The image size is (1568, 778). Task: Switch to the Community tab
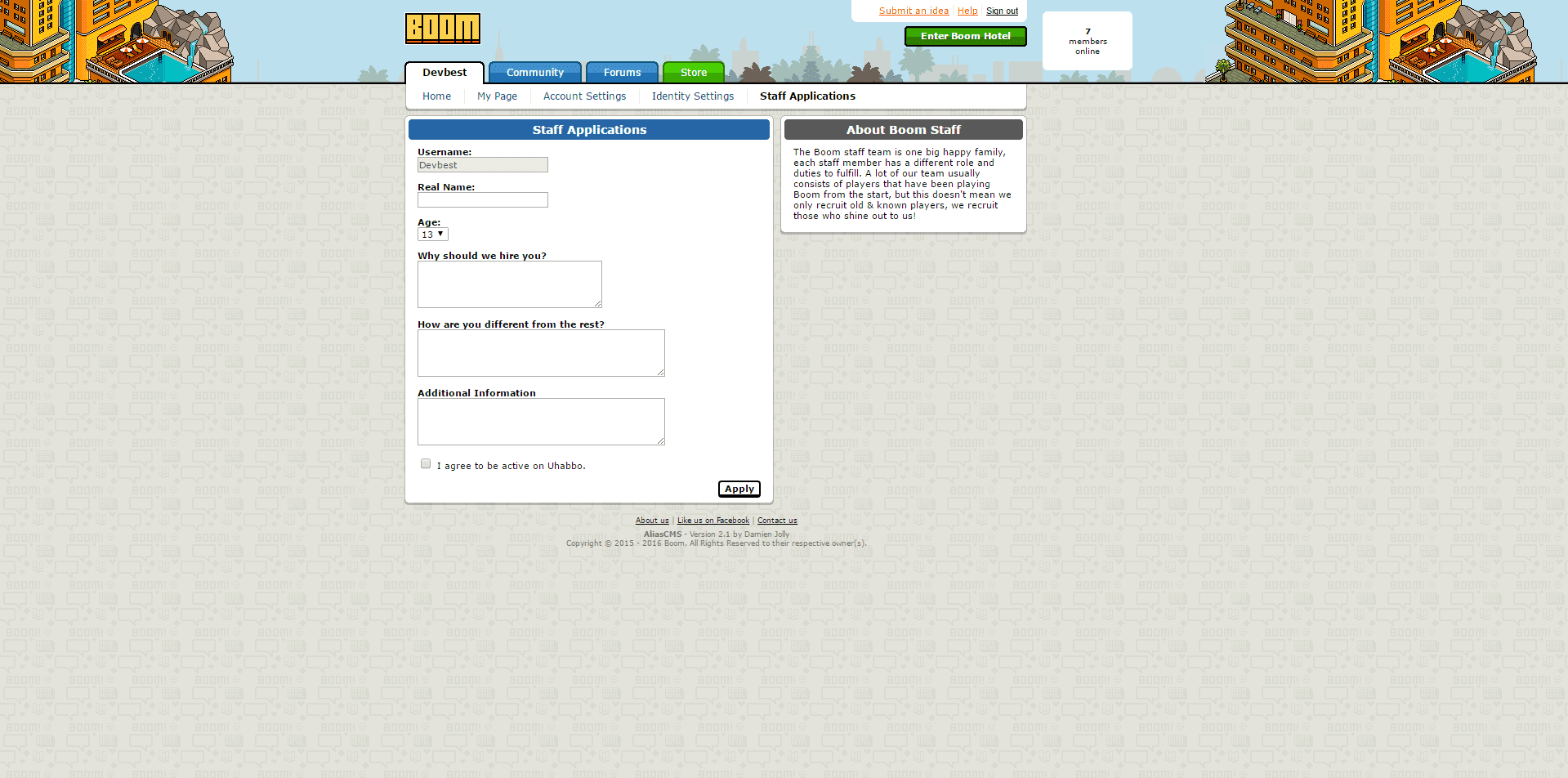point(535,73)
